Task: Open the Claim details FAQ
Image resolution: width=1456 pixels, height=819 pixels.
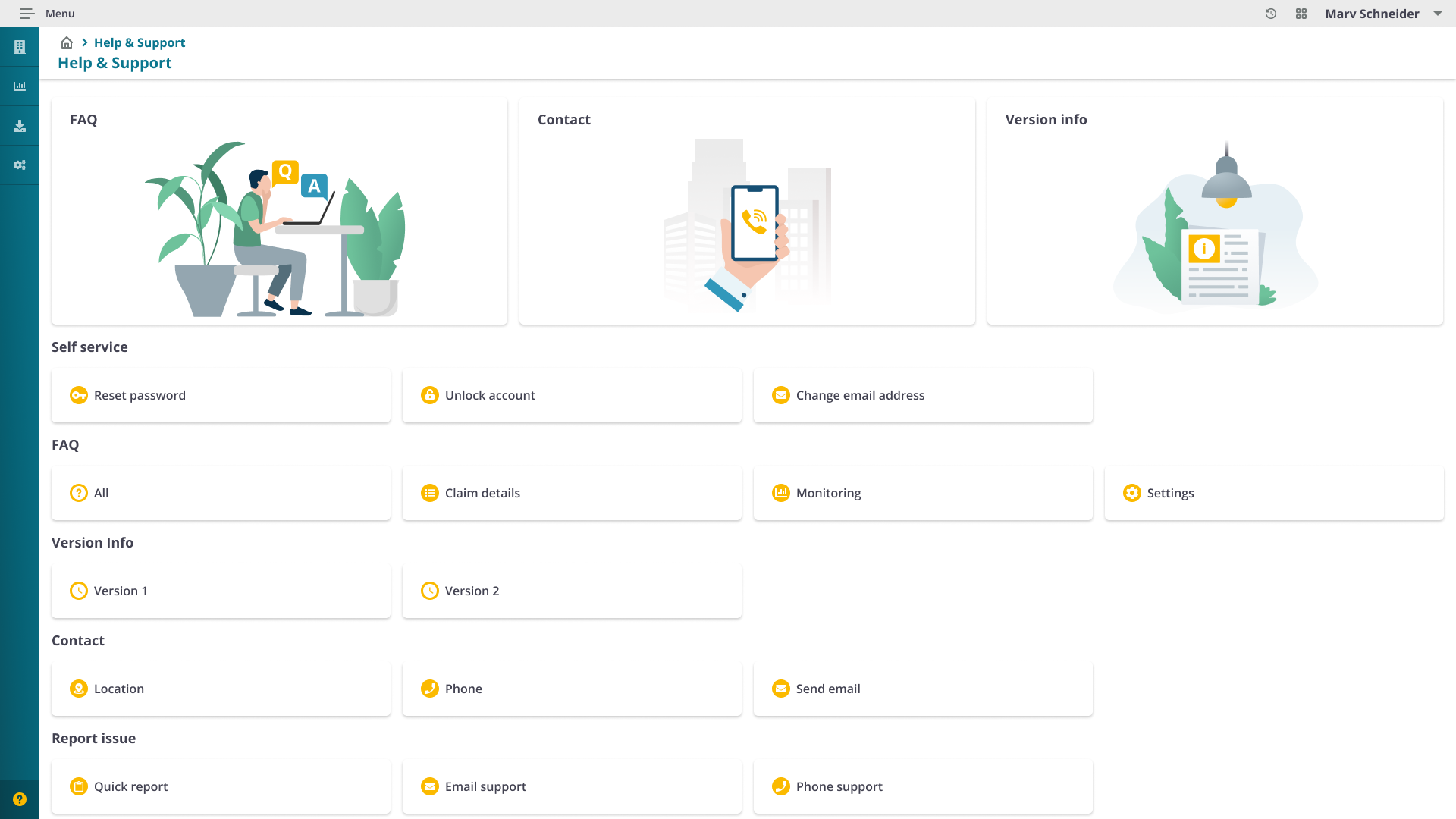Action: tap(572, 493)
